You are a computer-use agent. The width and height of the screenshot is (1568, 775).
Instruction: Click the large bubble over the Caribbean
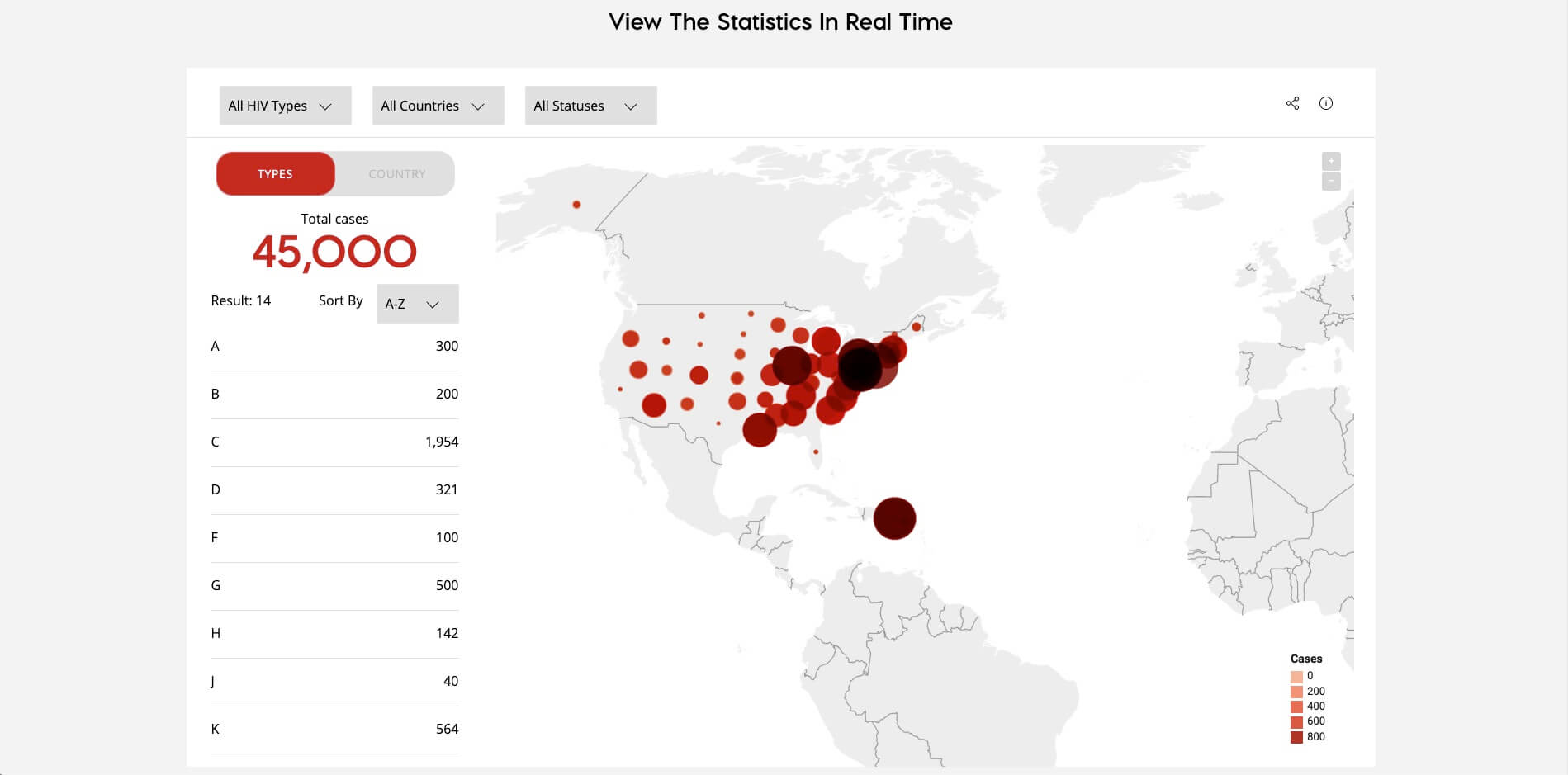894,518
